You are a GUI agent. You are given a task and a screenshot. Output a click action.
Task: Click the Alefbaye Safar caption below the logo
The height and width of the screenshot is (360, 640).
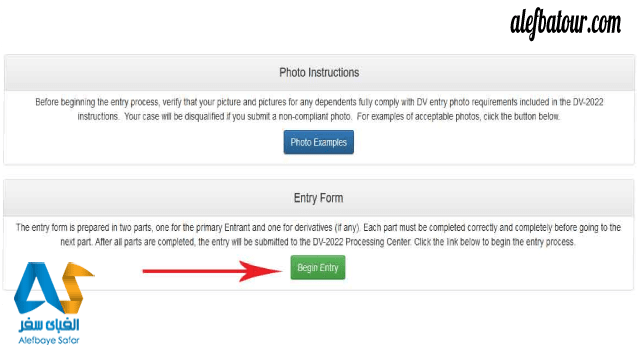tap(49, 340)
